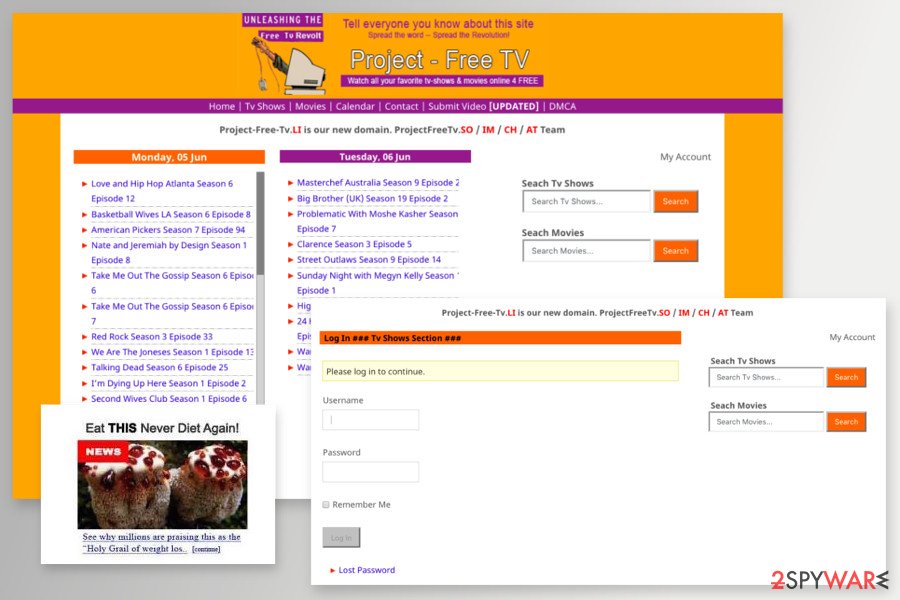Open Nate and Jeremiah by Design Season 1
Viewport: 900px width, 600px height.
click(169, 253)
